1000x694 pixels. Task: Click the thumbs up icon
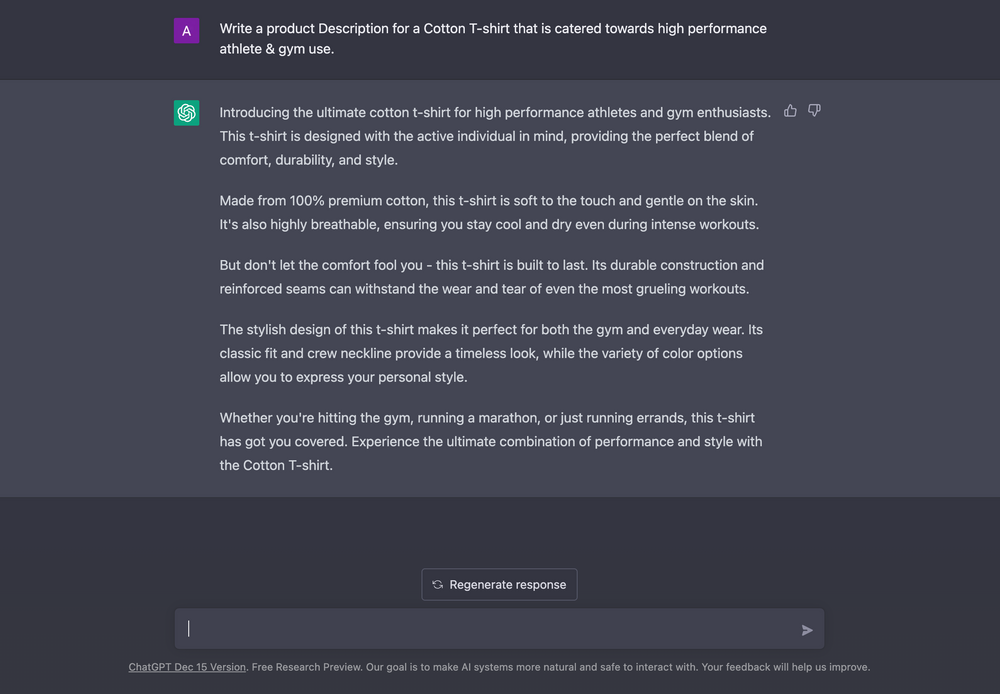[x=790, y=111]
